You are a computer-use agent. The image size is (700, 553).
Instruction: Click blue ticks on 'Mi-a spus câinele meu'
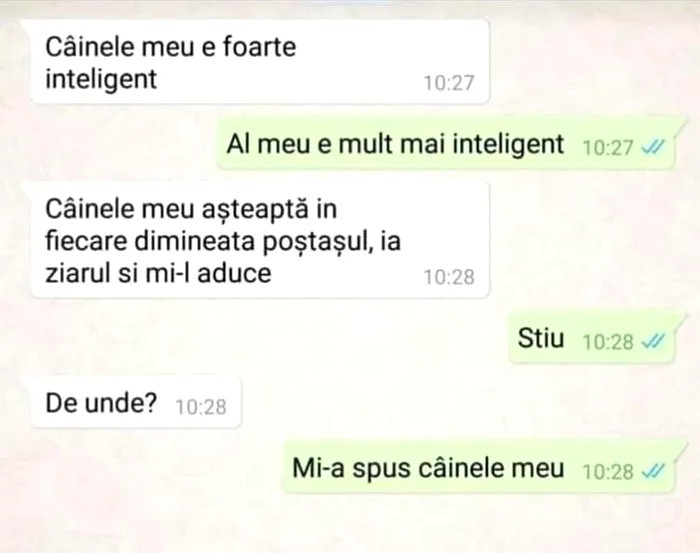(653, 470)
